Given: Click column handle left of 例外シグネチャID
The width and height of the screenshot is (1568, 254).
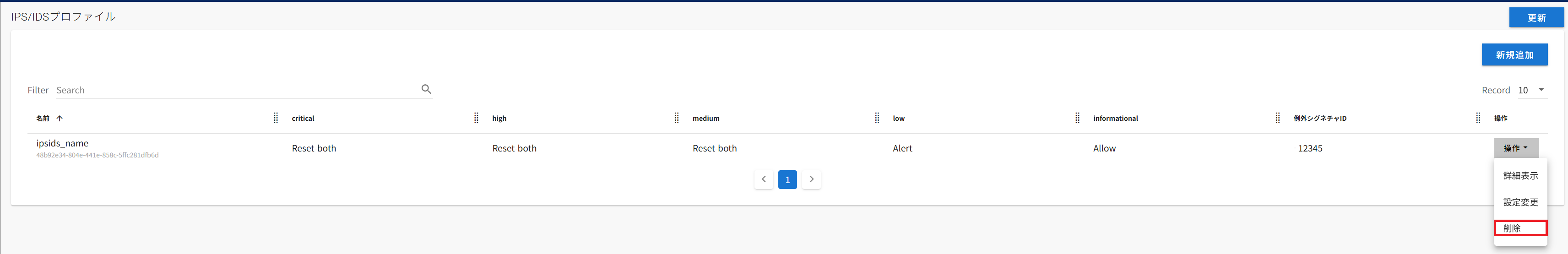Looking at the screenshot, I should [x=1277, y=118].
